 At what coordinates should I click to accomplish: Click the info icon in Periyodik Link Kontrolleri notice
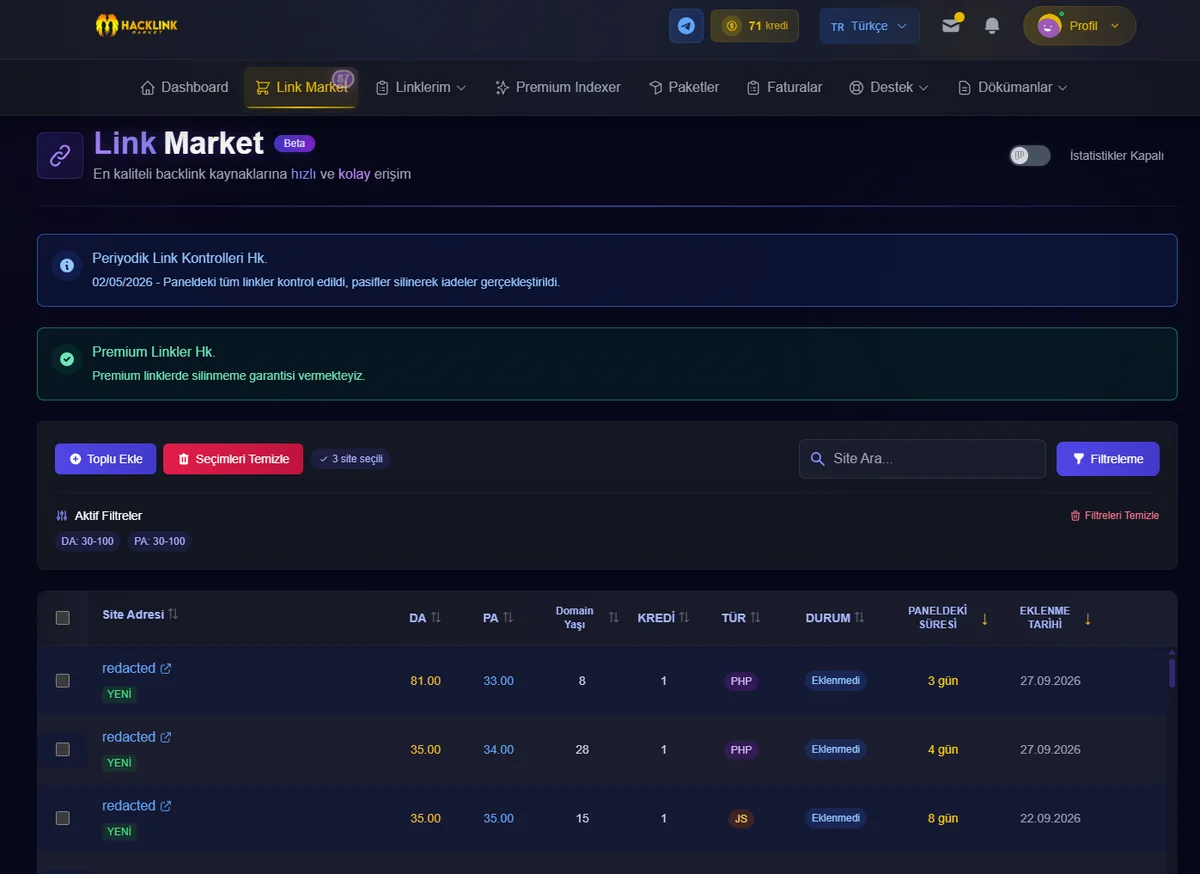coord(67,266)
